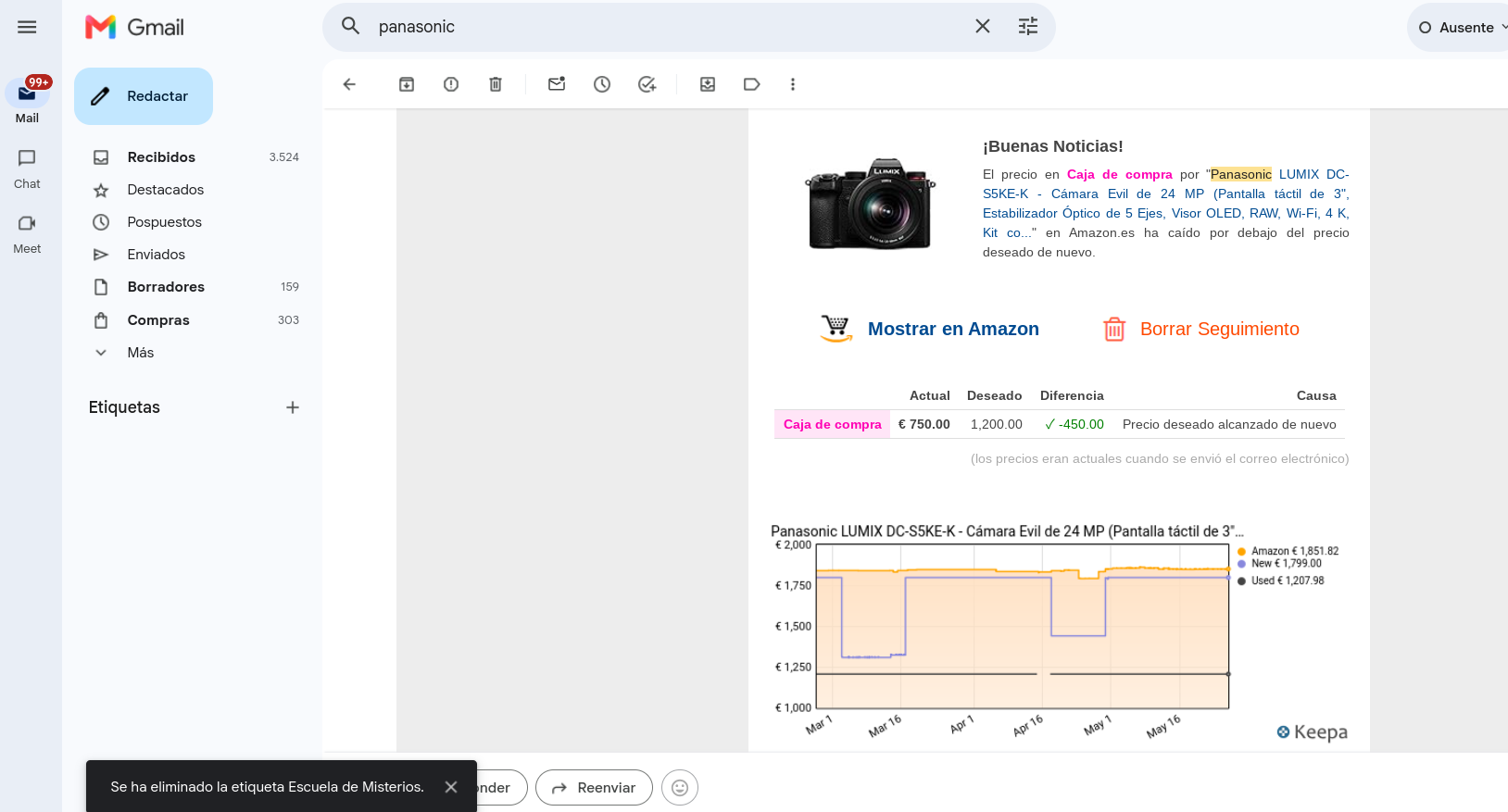This screenshot has width=1508, height=812.
Task: Add an emoji reaction
Action: [x=680, y=788]
